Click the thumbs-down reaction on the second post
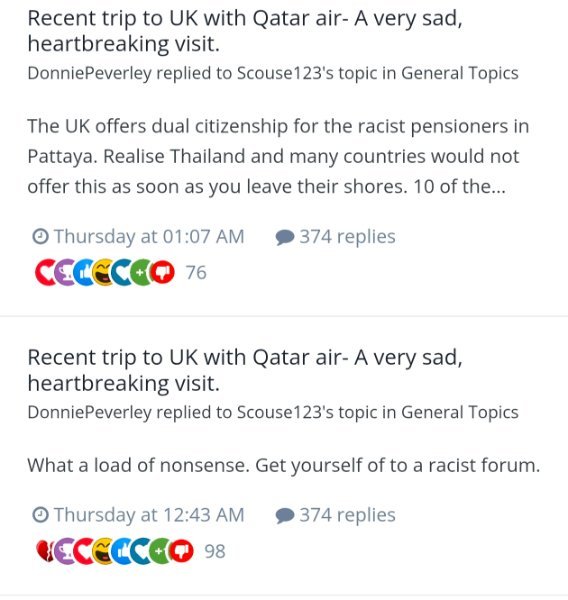Viewport: 568px width, 600px height. 182,551
